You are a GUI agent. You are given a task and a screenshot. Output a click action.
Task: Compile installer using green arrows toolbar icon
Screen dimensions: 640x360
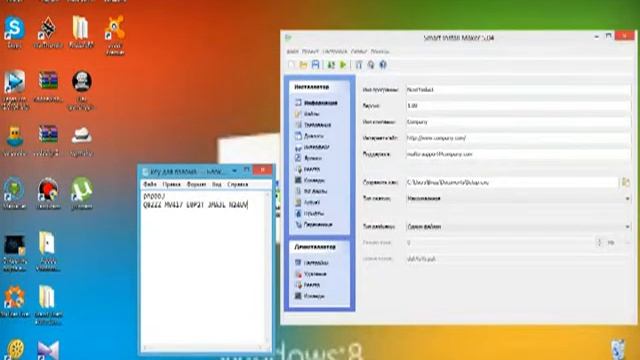[x=331, y=64]
